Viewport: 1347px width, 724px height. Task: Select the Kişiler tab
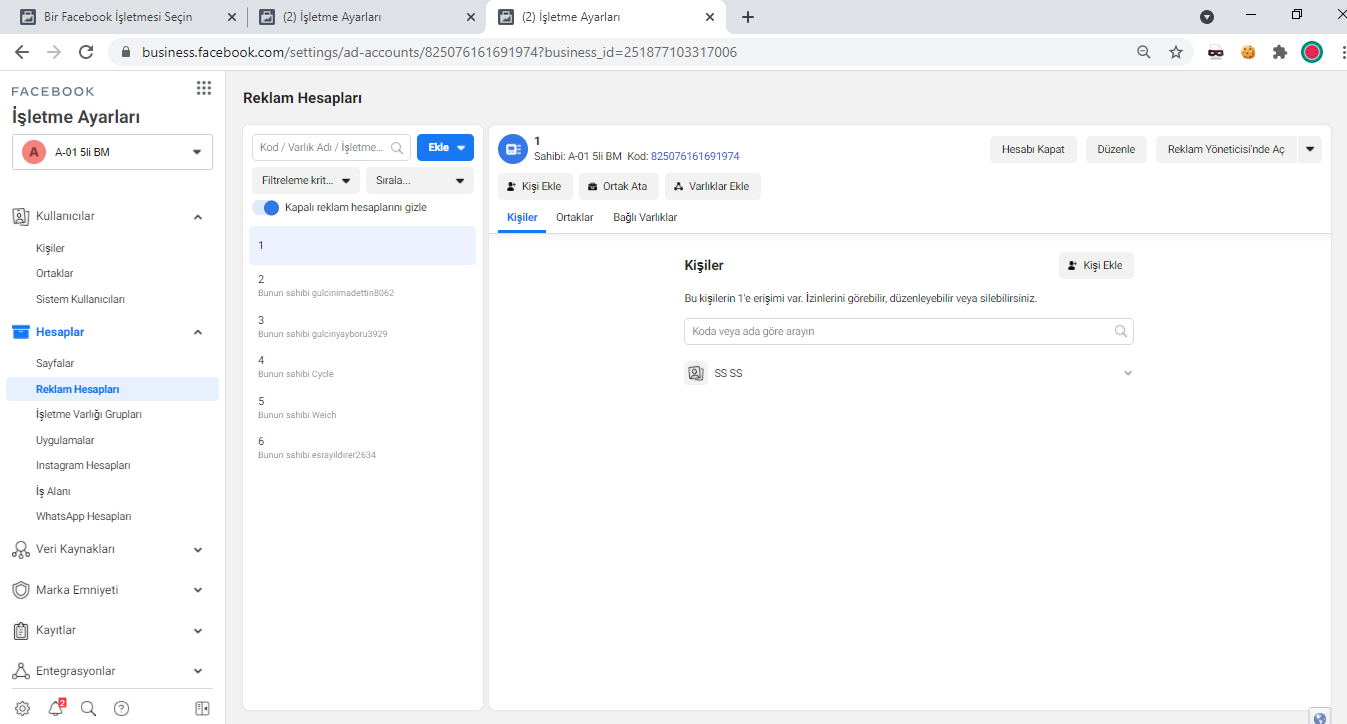(x=522, y=217)
